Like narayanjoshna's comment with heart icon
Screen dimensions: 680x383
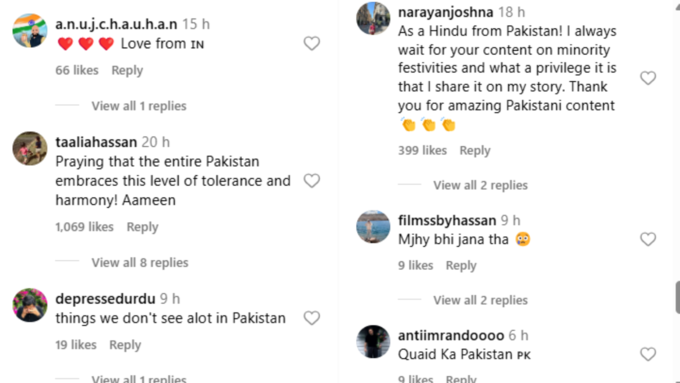648,78
